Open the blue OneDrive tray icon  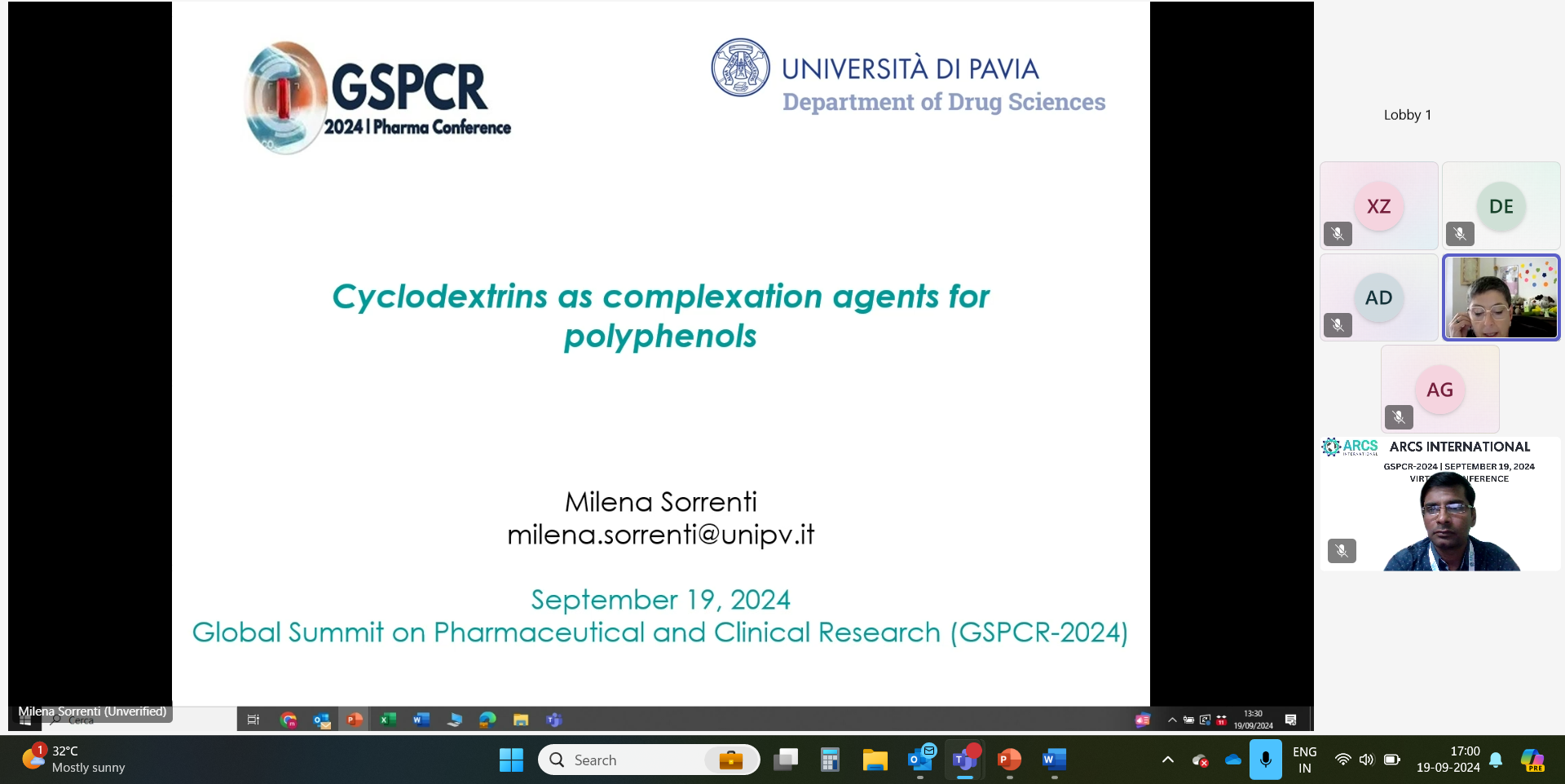point(1233,760)
